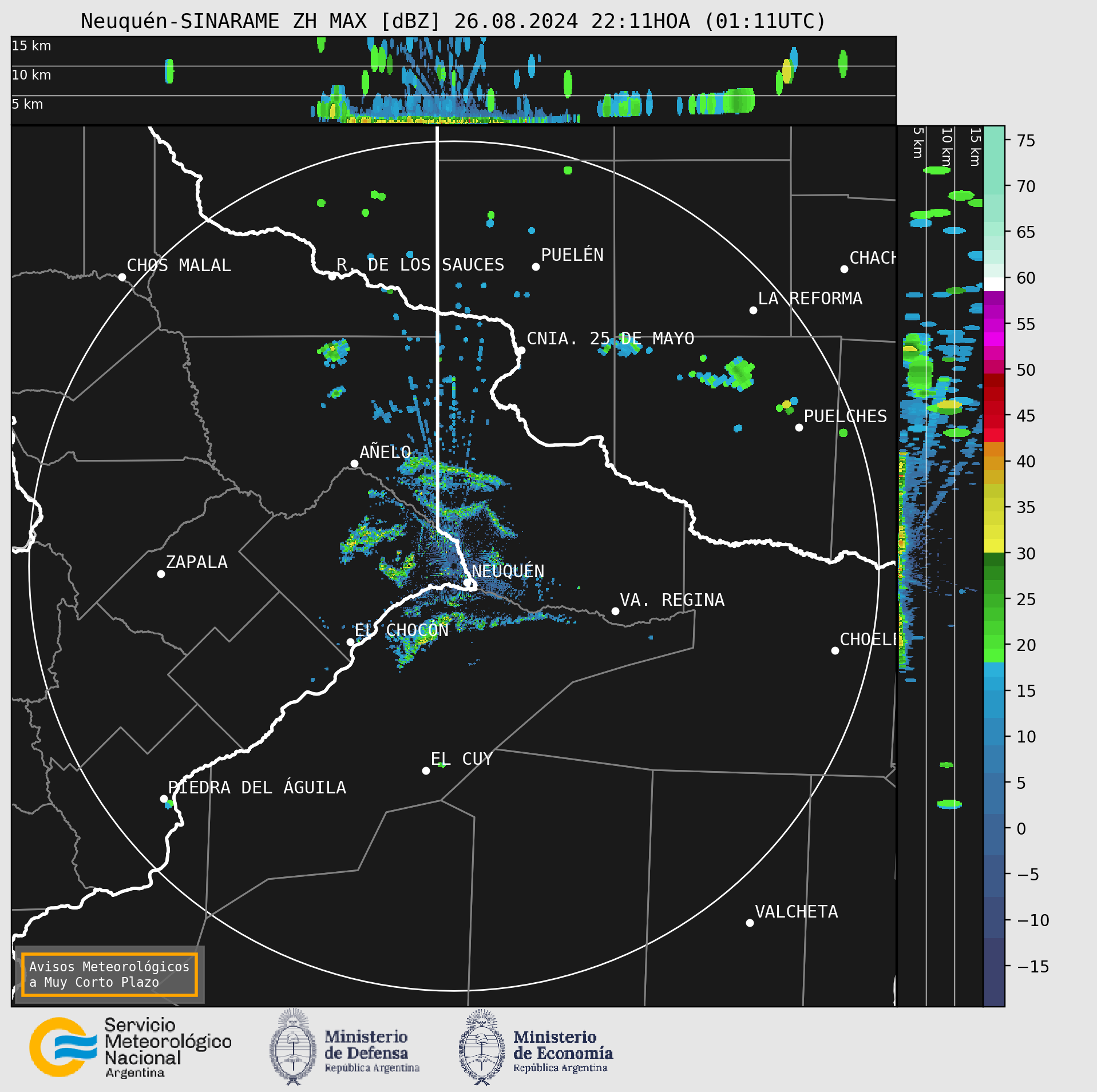Click the 60 dBZ white color swatch
This screenshot has height=1092, width=1097.
[994, 284]
